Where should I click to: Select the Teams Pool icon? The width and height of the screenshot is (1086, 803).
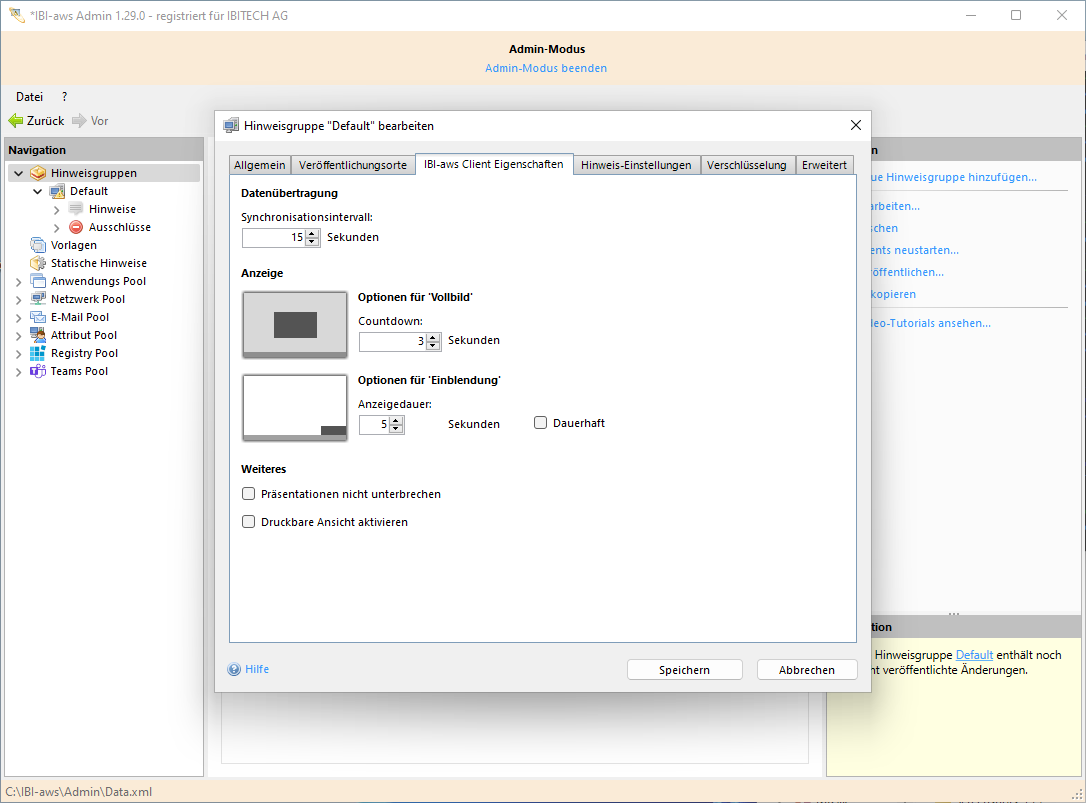pyautogui.click(x=38, y=371)
